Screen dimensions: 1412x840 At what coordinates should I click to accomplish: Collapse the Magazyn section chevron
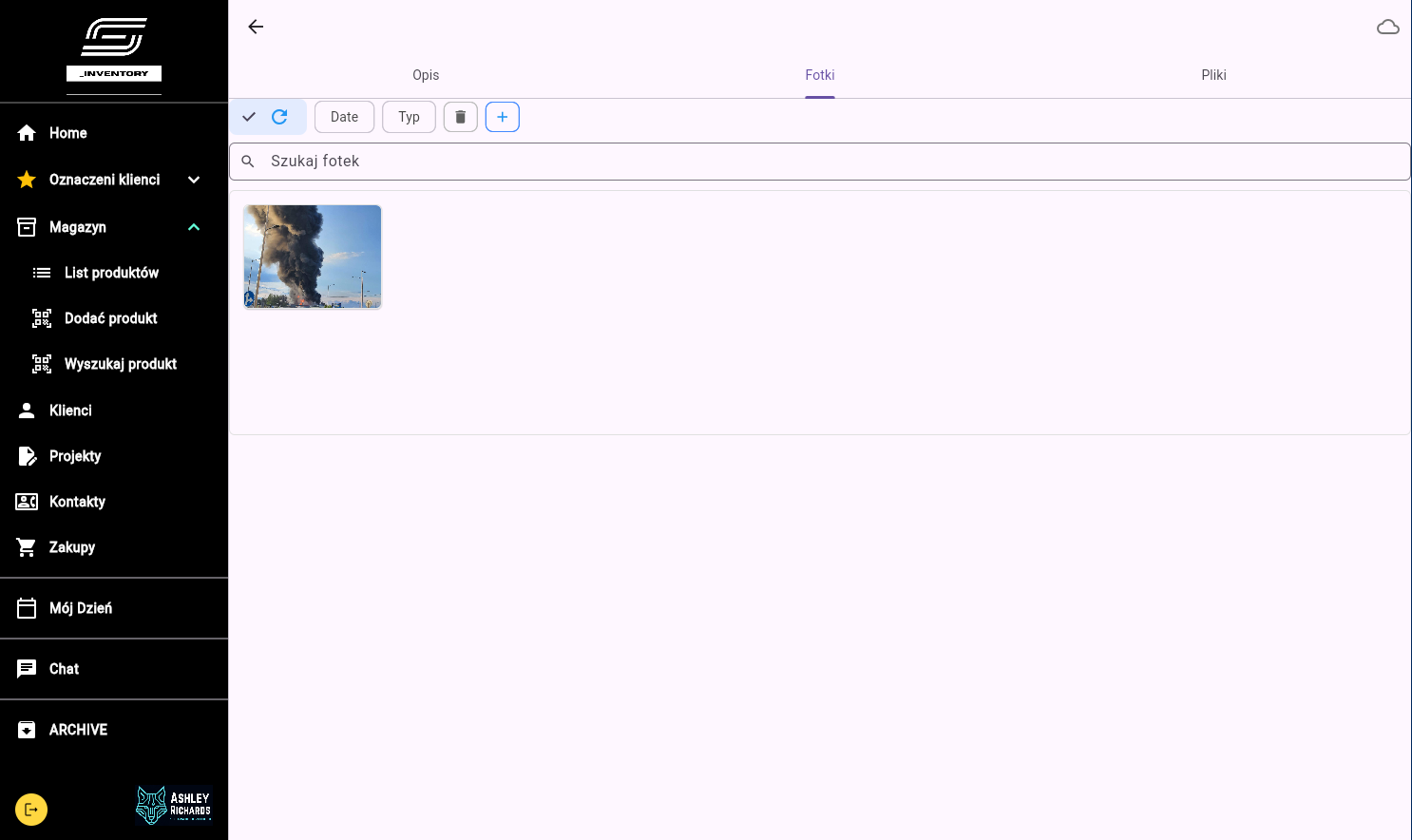194,227
